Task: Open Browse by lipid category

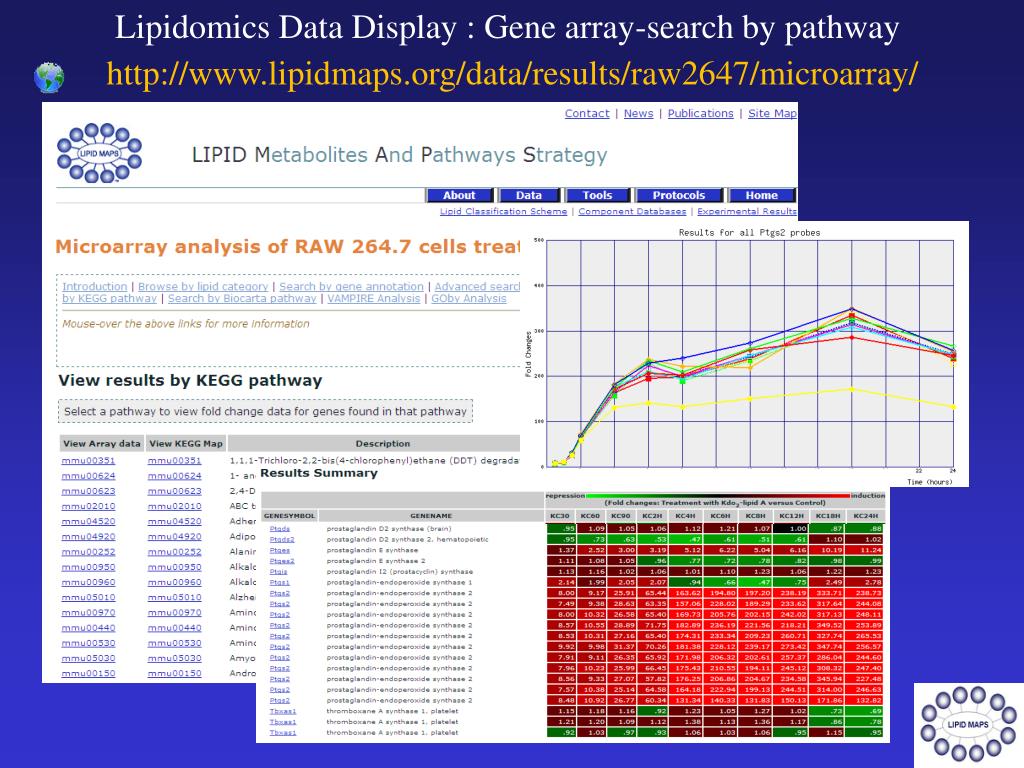Action: (203, 287)
